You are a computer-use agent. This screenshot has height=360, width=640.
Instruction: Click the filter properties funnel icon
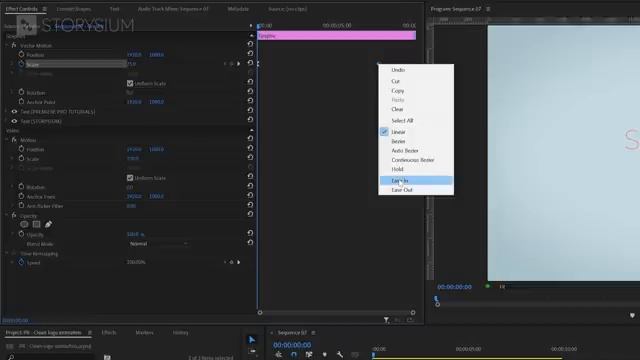point(386,320)
